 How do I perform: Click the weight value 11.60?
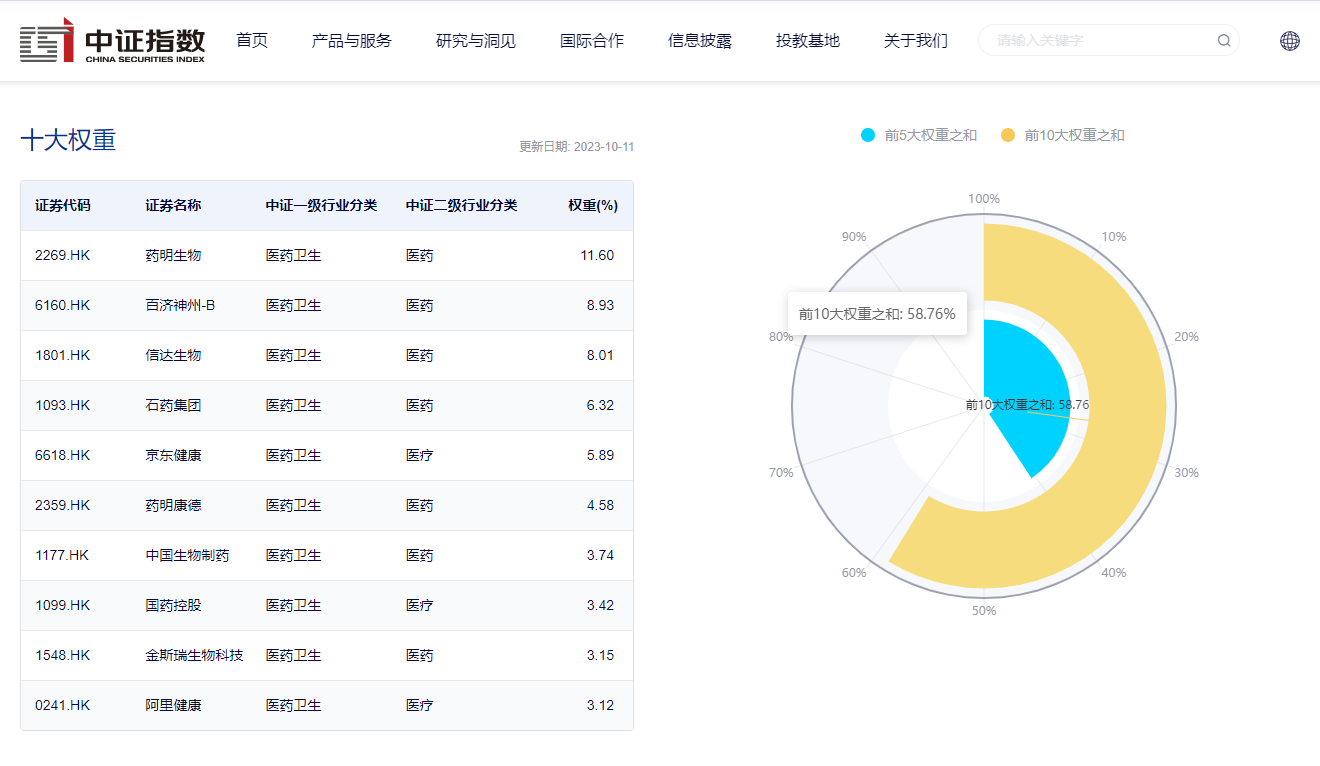(597, 255)
